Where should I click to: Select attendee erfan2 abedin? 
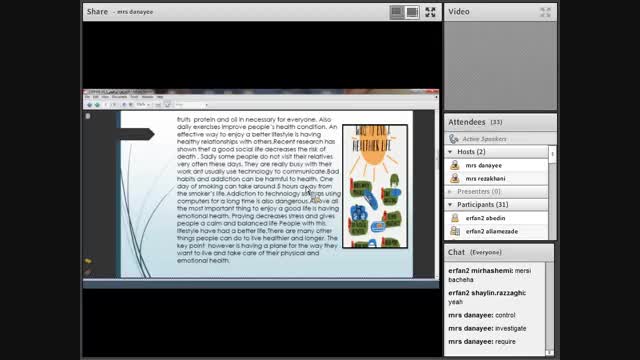tap(496, 218)
